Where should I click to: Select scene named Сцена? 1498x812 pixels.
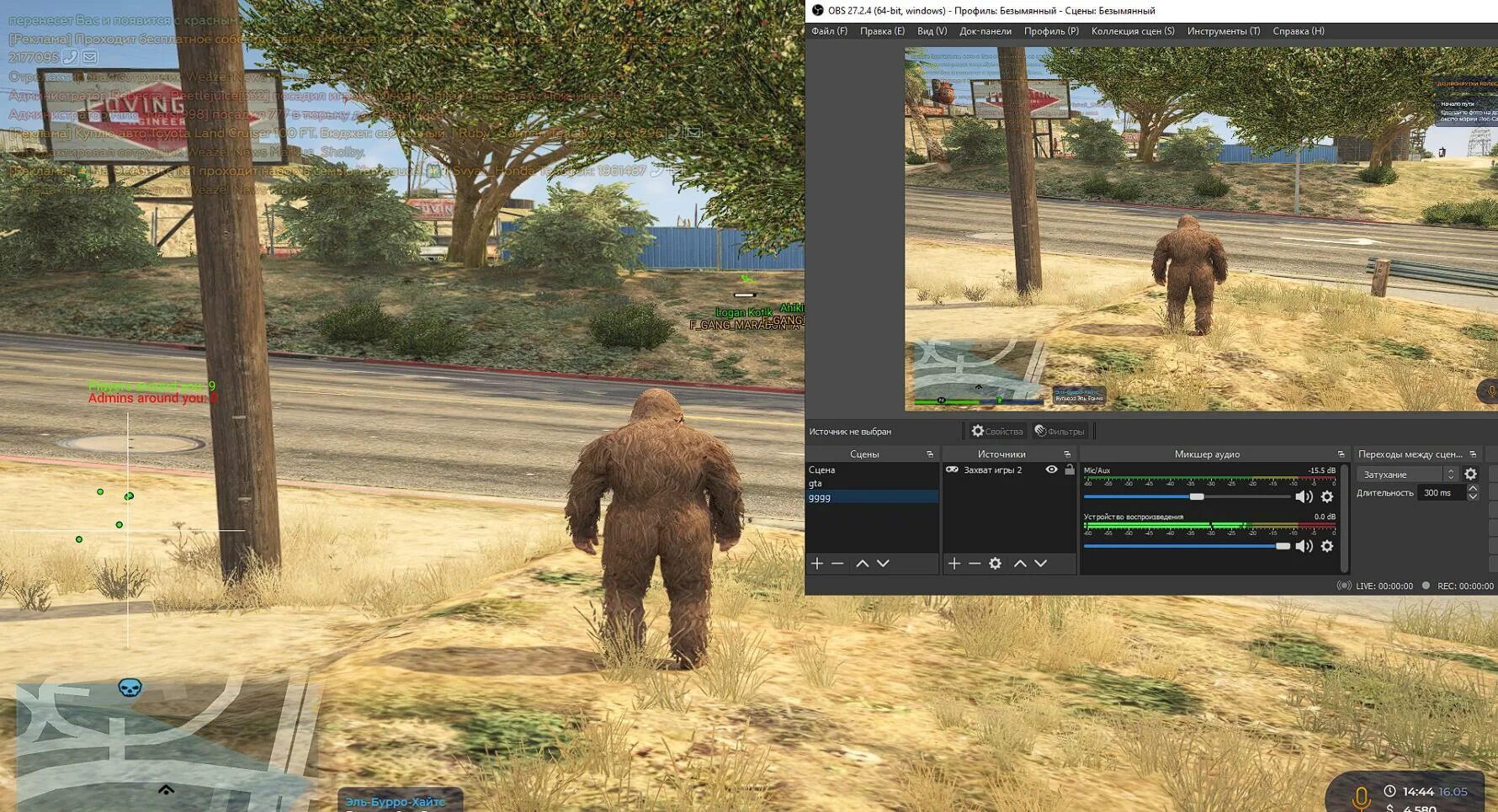[x=871, y=470]
